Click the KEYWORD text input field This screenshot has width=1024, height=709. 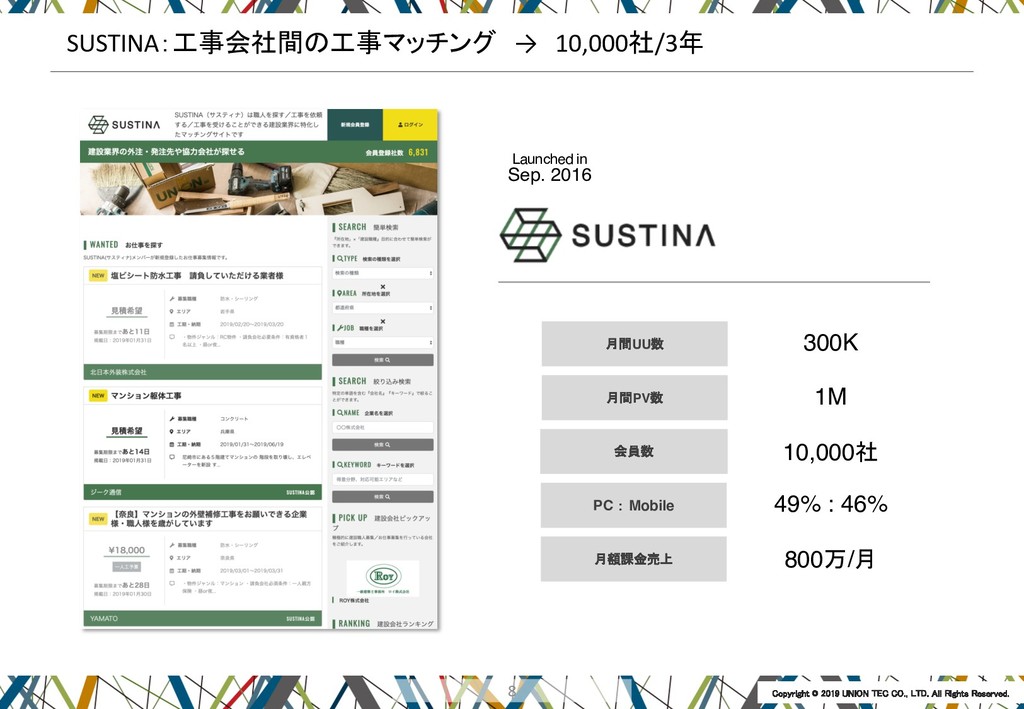383,479
